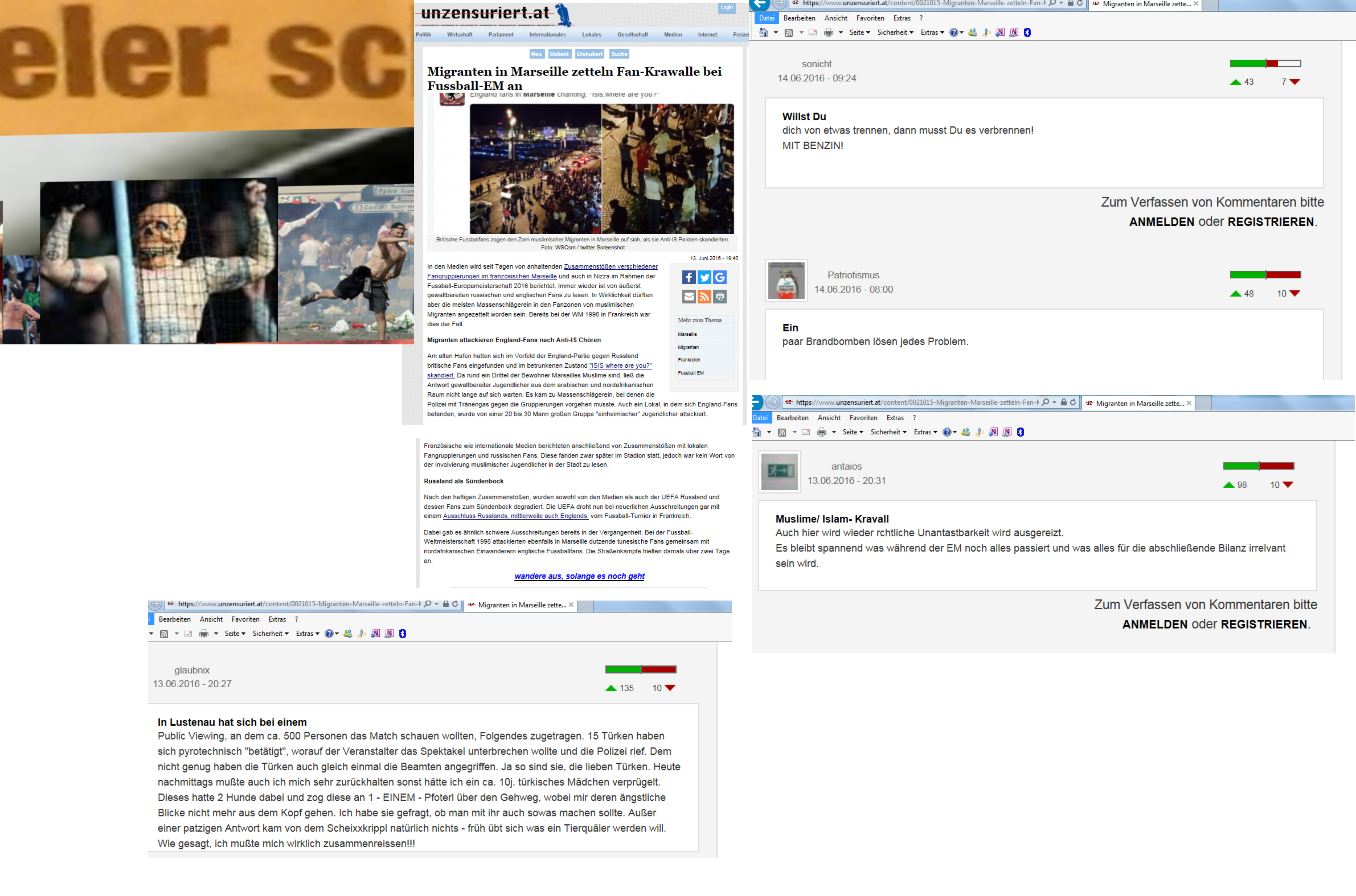The height and width of the screenshot is (896, 1356).
Task: Click the article's print icon beside RSS
Action: (720, 297)
